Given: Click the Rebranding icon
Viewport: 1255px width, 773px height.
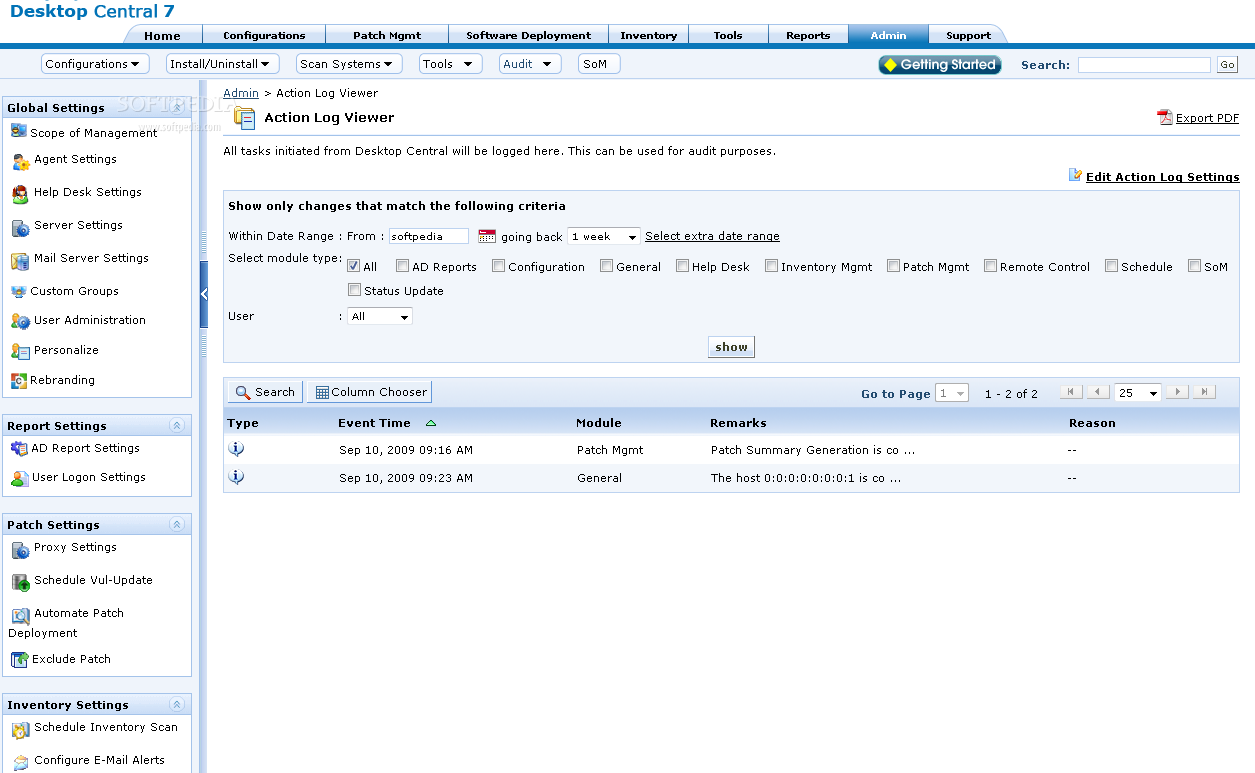Looking at the screenshot, I should click(x=19, y=381).
